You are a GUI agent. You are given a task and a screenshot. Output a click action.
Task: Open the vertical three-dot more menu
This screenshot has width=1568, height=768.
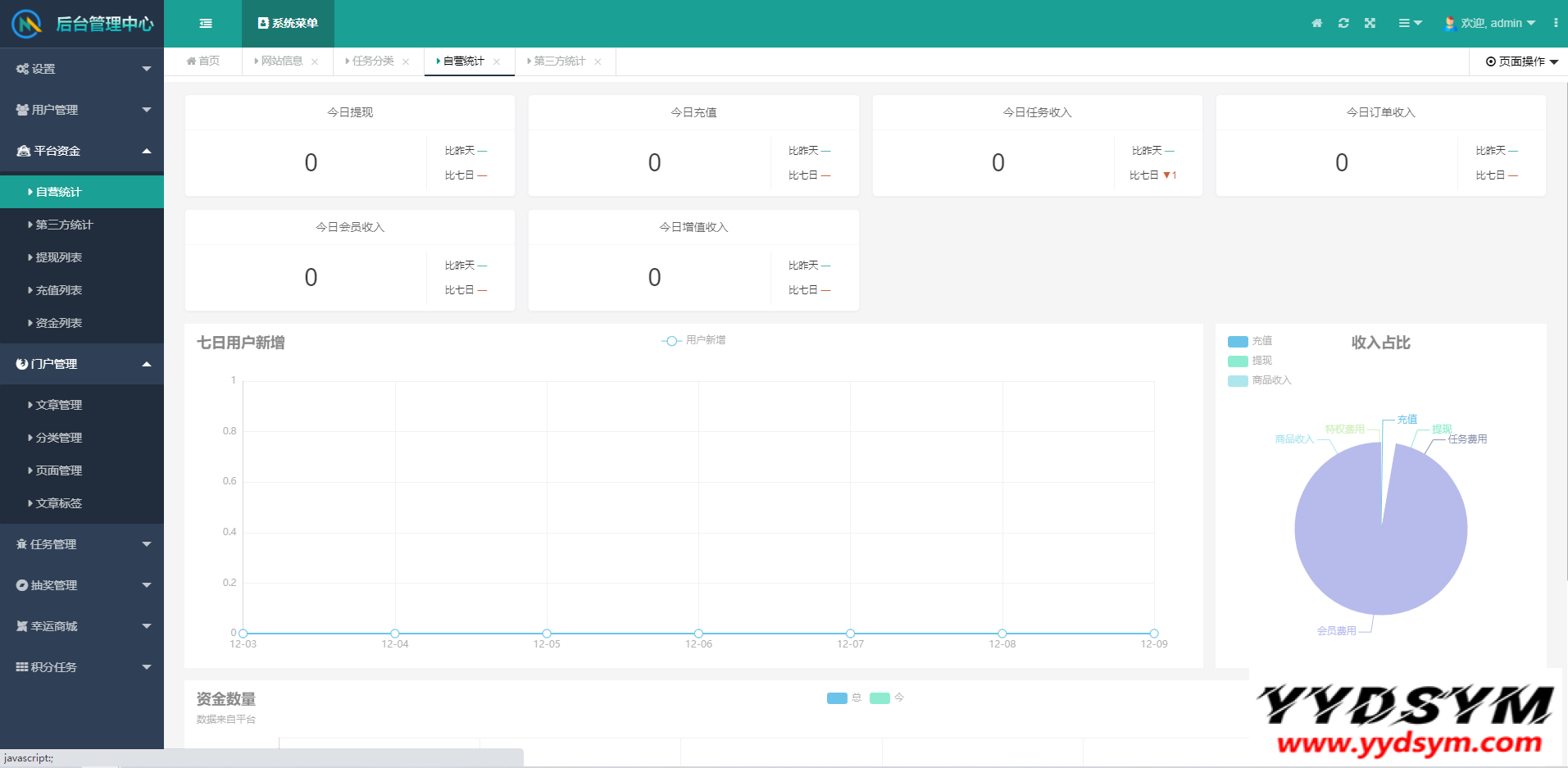(x=1555, y=23)
